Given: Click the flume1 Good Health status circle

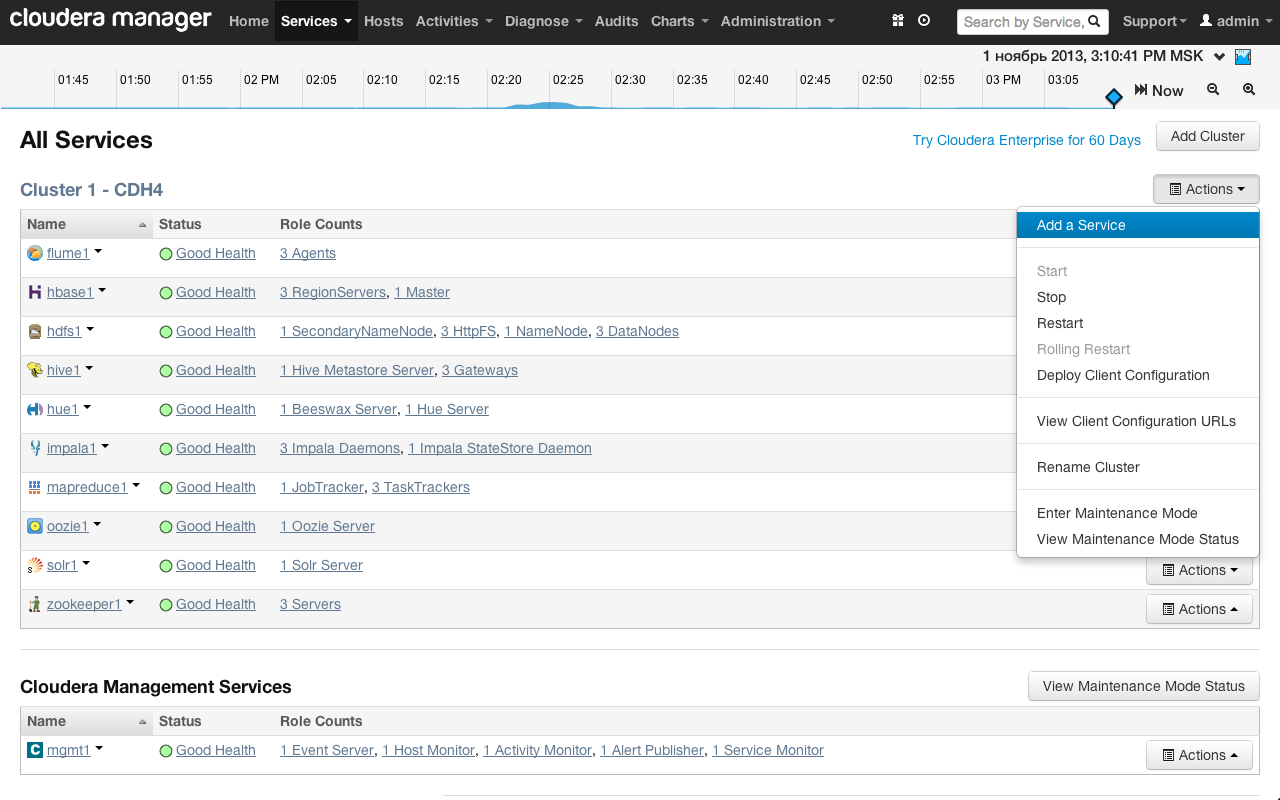Looking at the screenshot, I should (166, 254).
